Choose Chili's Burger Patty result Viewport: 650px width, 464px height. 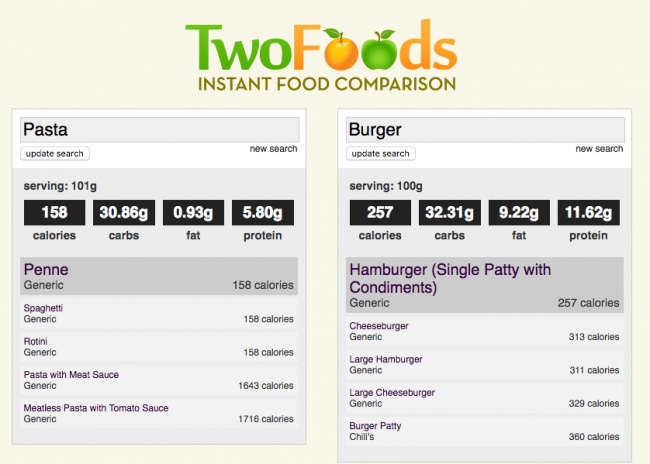377,425
